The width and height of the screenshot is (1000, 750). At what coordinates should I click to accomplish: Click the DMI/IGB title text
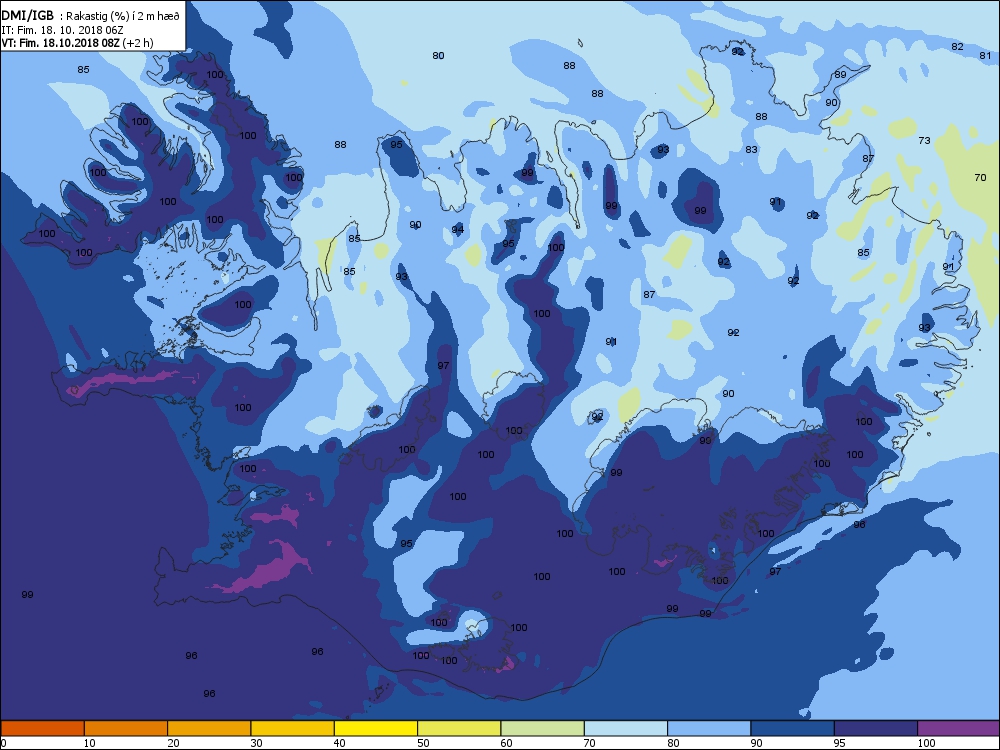pos(28,16)
